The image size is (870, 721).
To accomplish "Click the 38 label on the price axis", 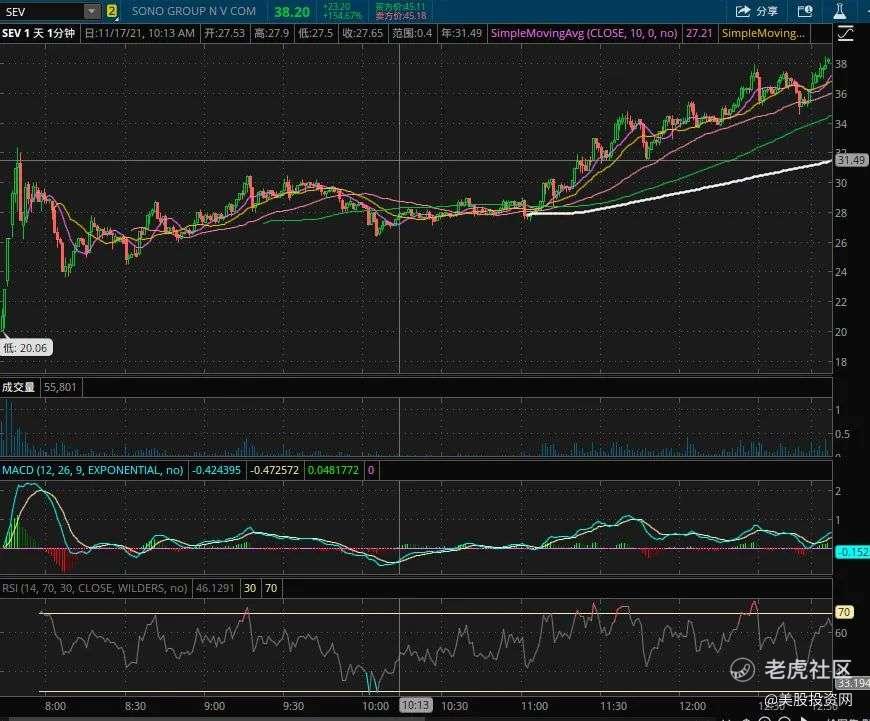I will (842, 64).
